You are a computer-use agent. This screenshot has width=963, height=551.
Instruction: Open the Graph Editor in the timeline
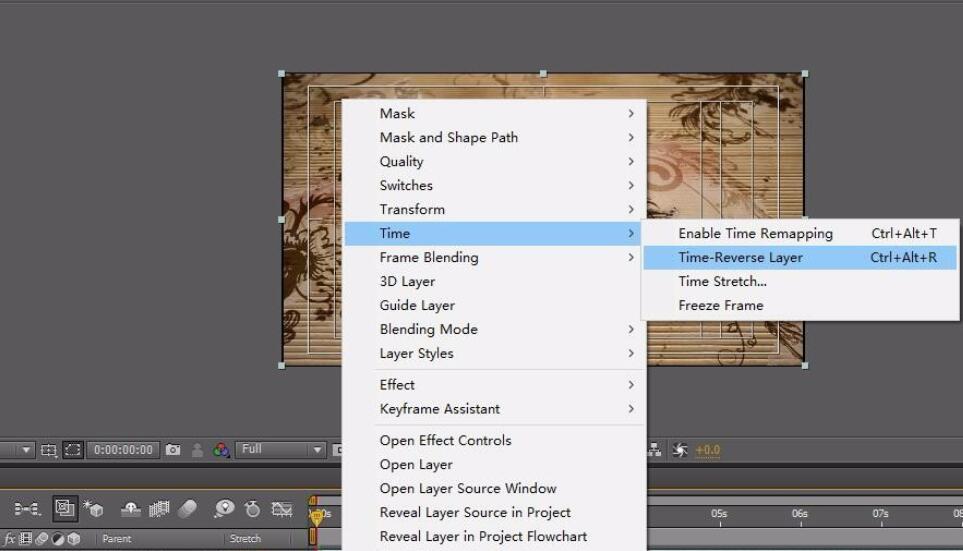282,509
